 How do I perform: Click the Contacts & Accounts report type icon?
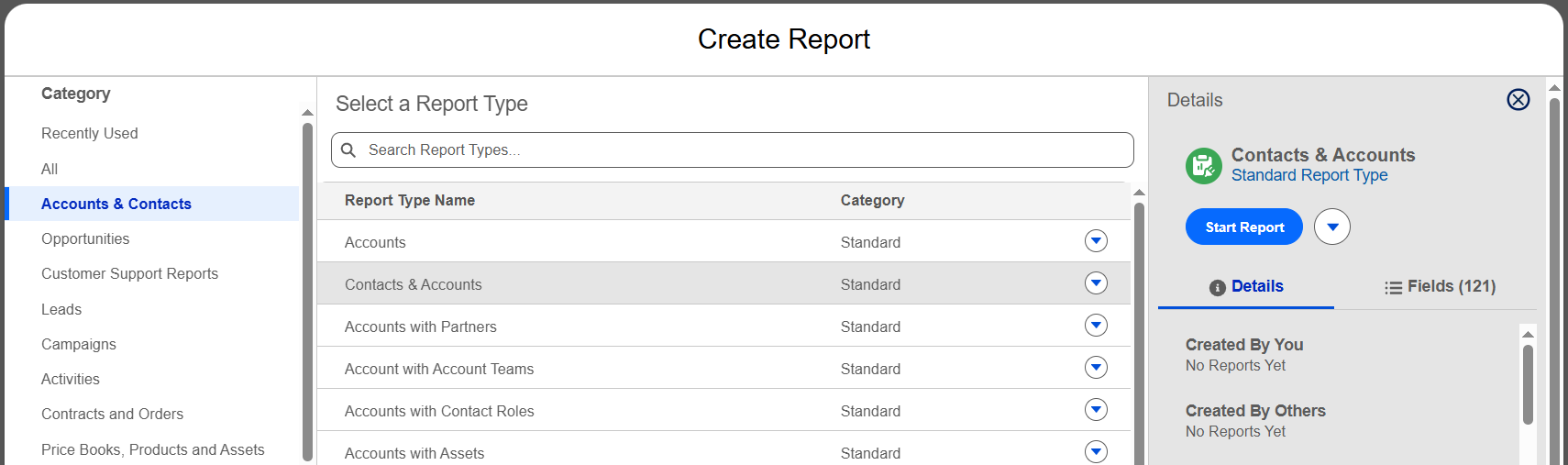[1204, 166]
